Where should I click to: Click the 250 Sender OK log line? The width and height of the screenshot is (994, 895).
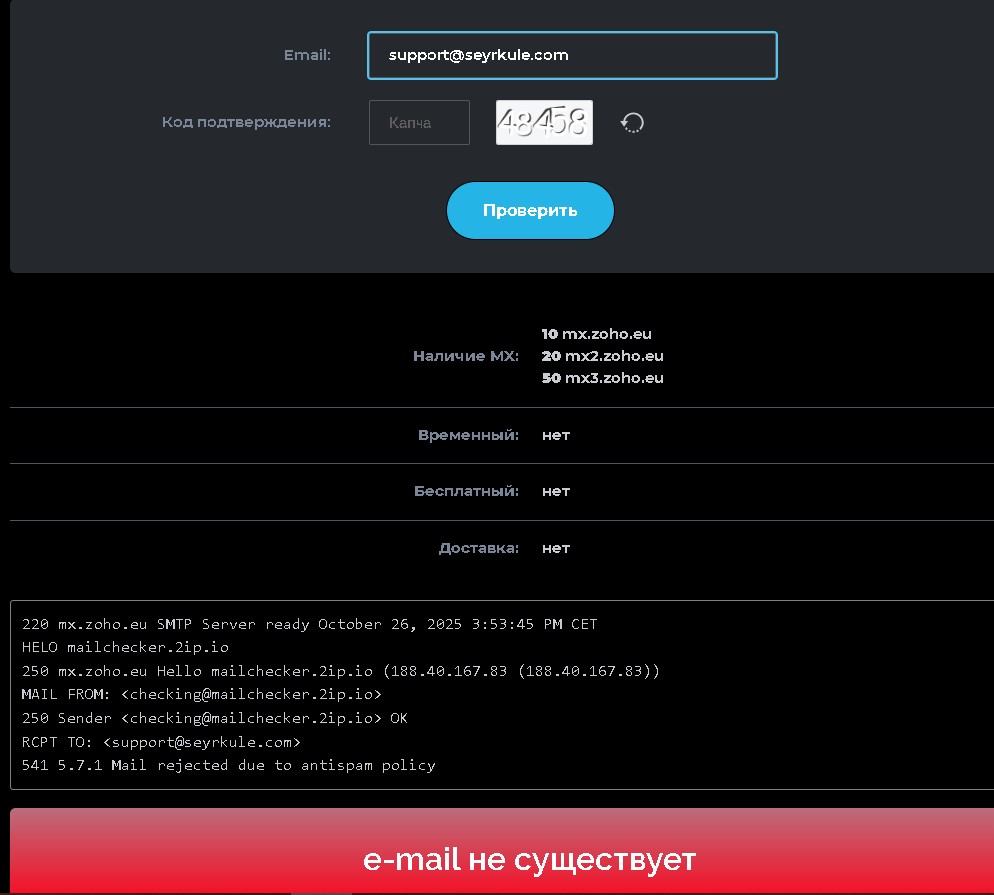(x=214, y=718)
